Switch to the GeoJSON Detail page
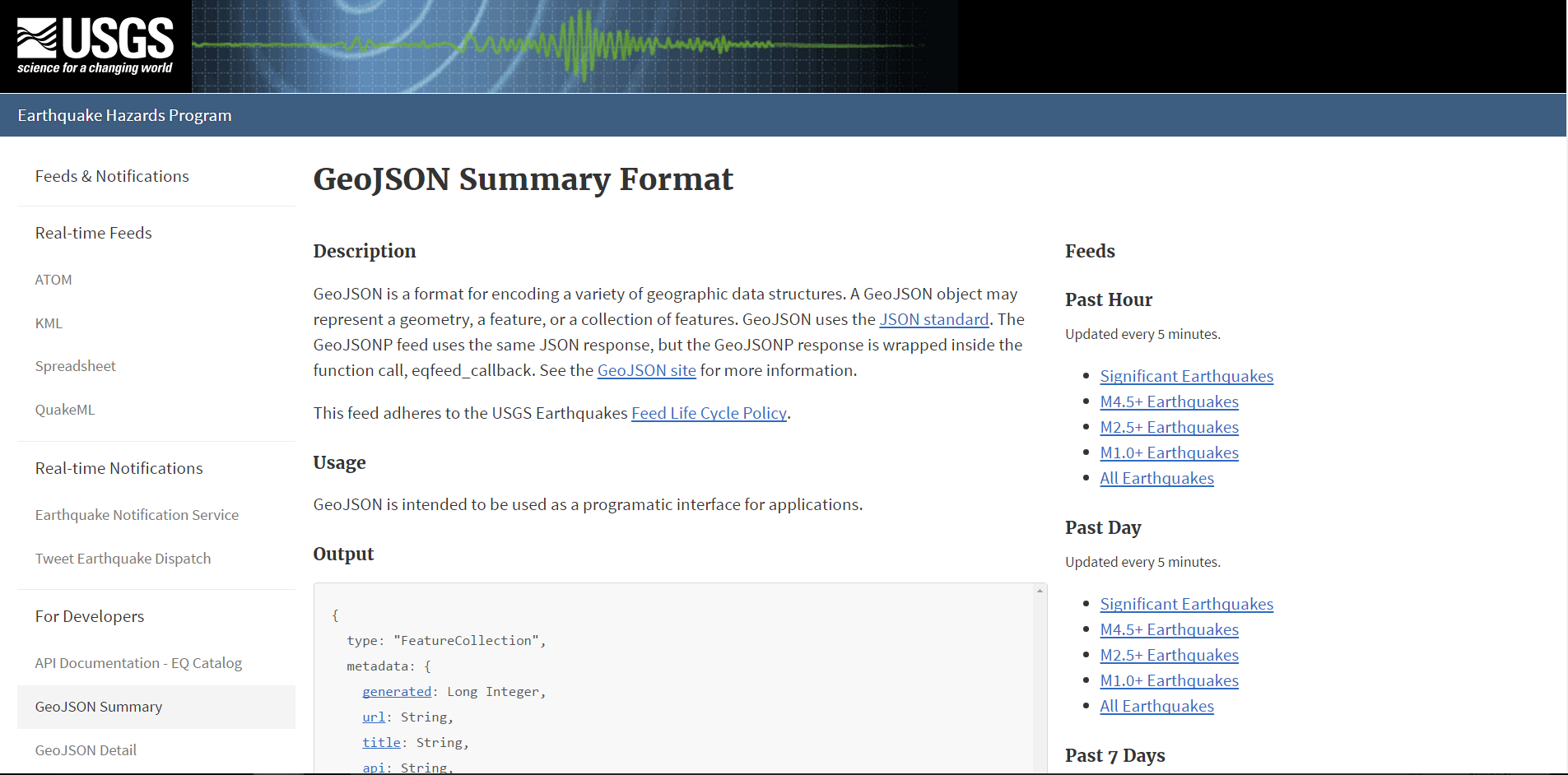1568x775 pixels. [x=85, y=749]
